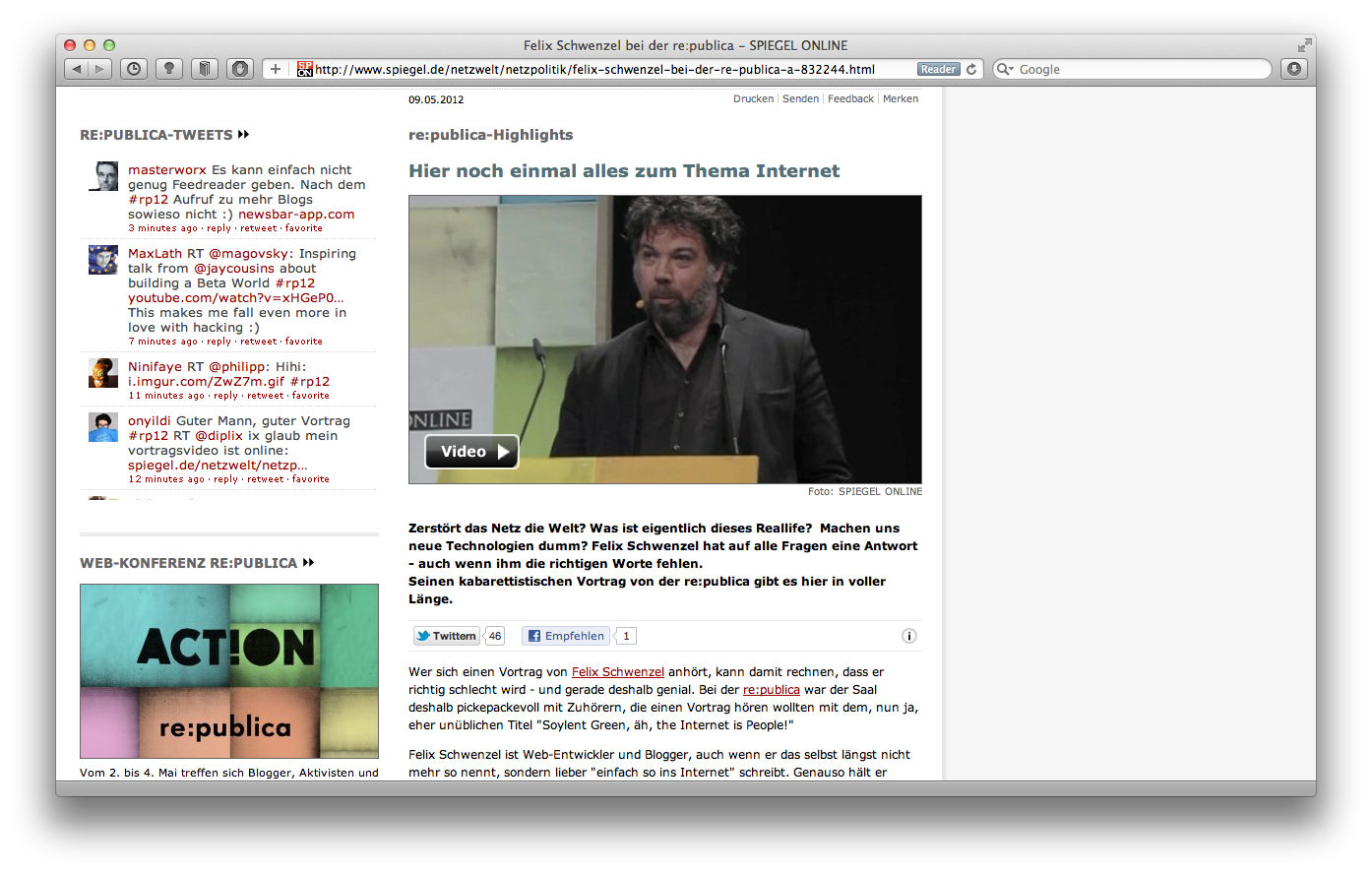Expand WEB-KONFERENZ RE:PUBLICA section arrows
Screen dimensions: 1372x874
(308, 562)
